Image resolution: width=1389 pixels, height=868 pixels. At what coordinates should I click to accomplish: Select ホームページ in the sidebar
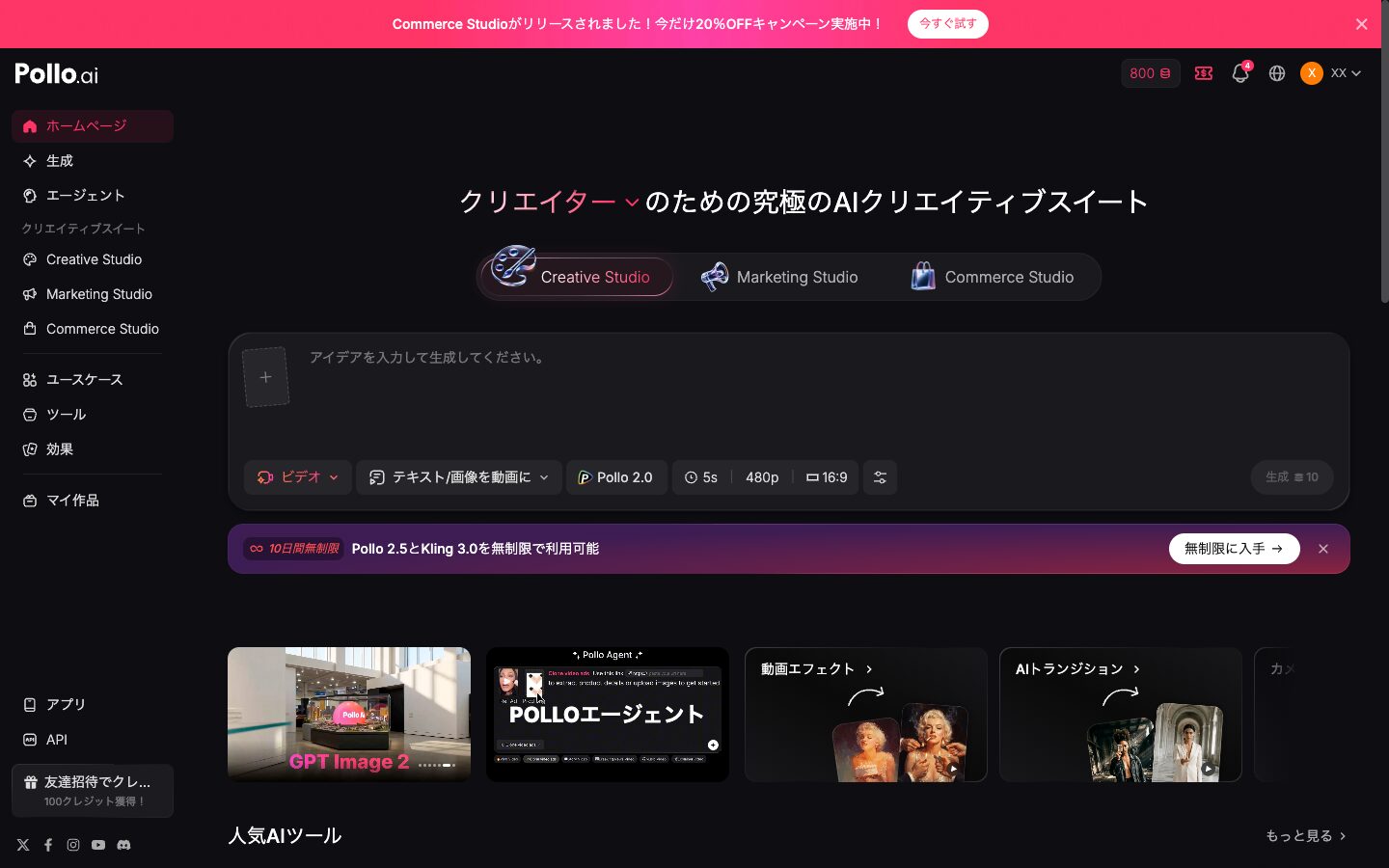pos(93,126)
